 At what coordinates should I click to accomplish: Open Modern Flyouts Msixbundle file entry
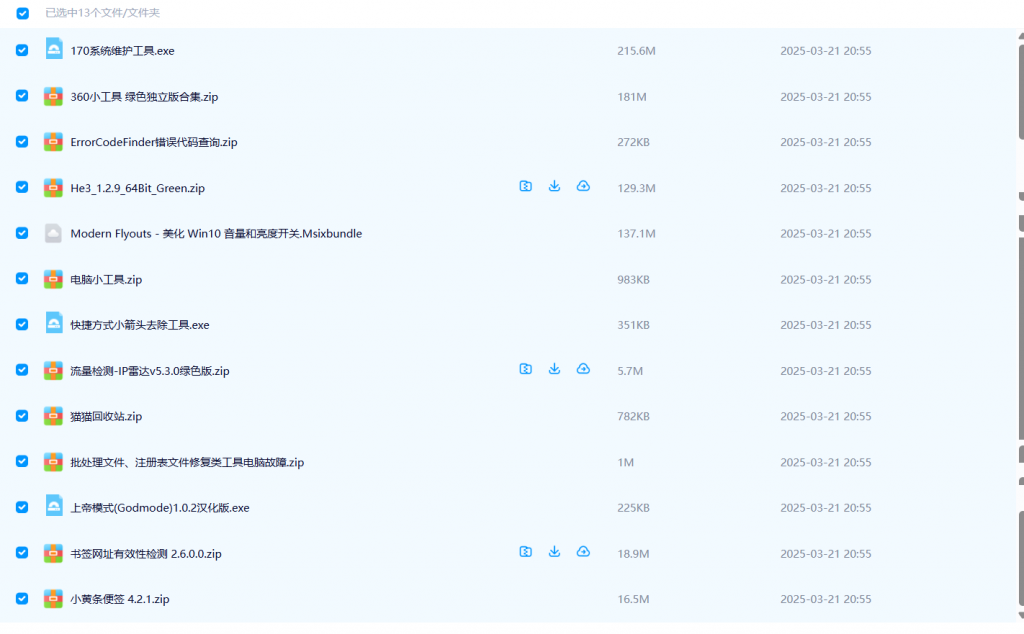pos(215,233)
